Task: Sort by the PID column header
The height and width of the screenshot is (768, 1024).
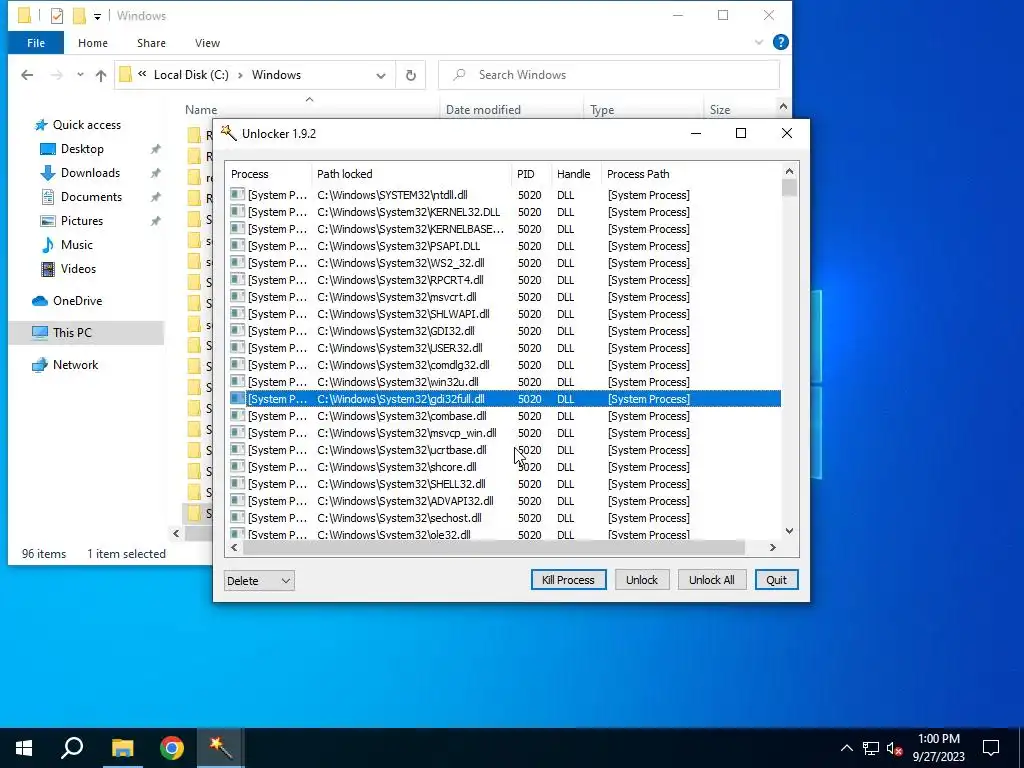Action: [532, 174]
